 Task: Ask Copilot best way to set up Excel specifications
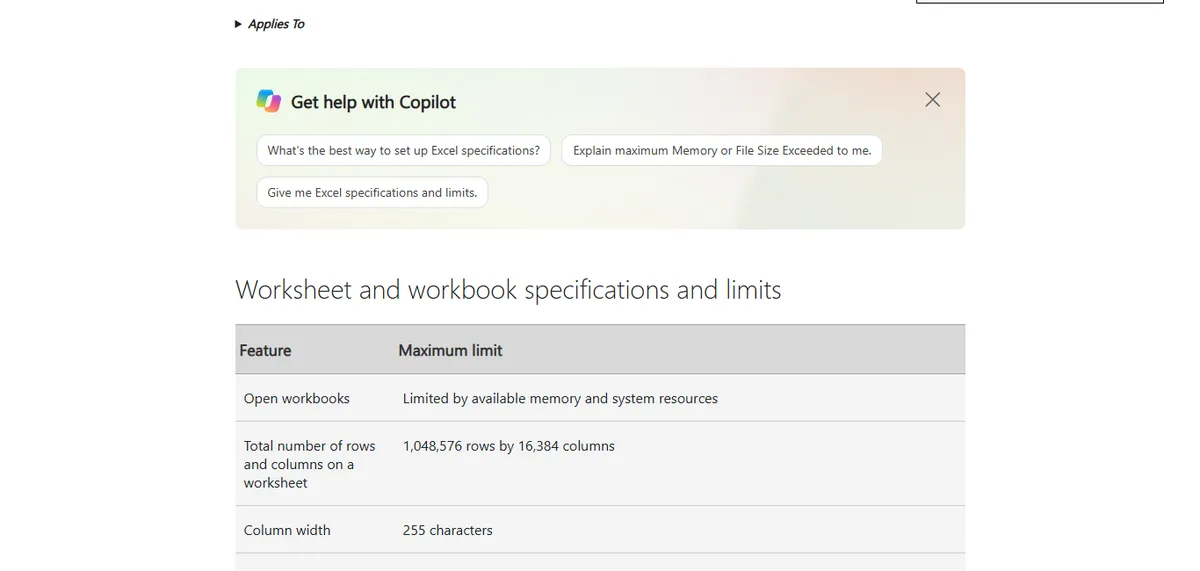pyautogui.click(x=403, y=150)
